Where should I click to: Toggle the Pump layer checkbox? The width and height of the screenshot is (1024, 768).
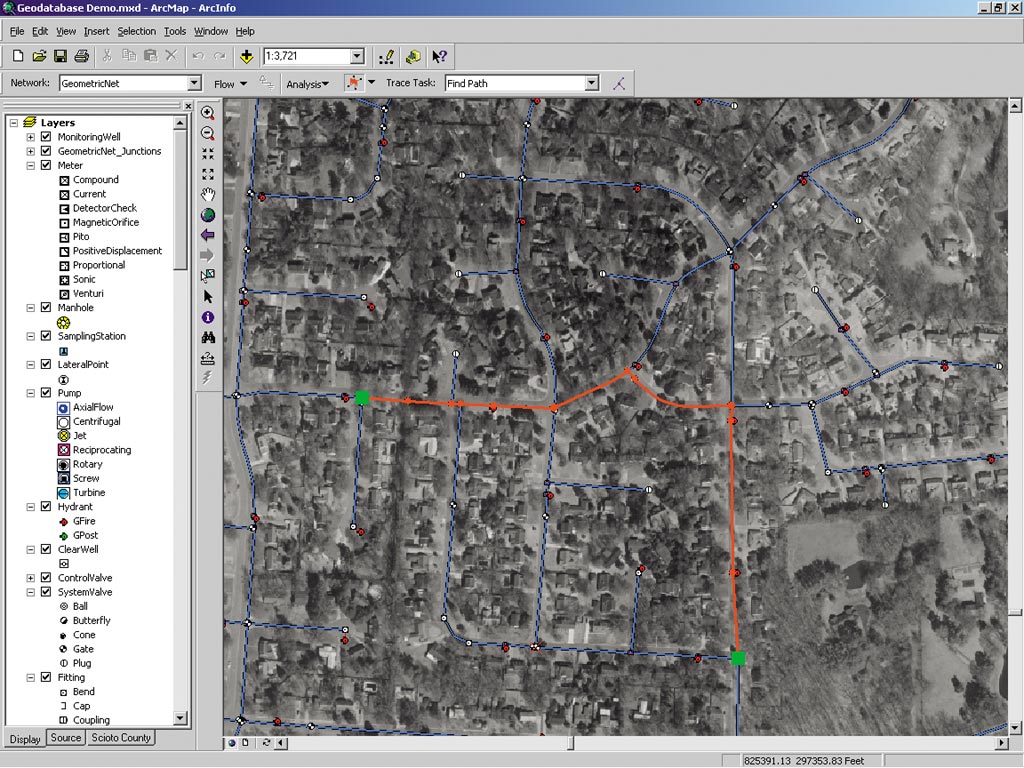click(x=46, y=392)
